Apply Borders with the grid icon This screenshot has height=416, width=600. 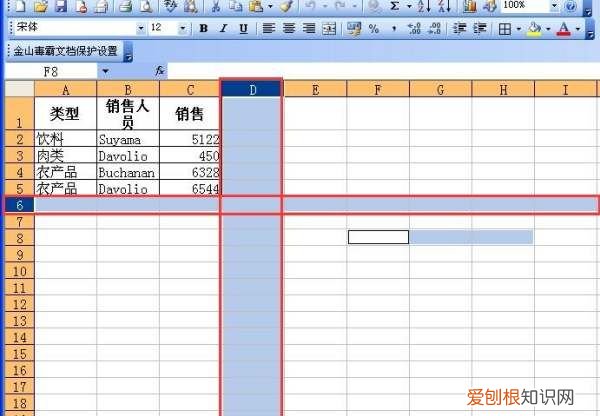(x=505, y=29)
